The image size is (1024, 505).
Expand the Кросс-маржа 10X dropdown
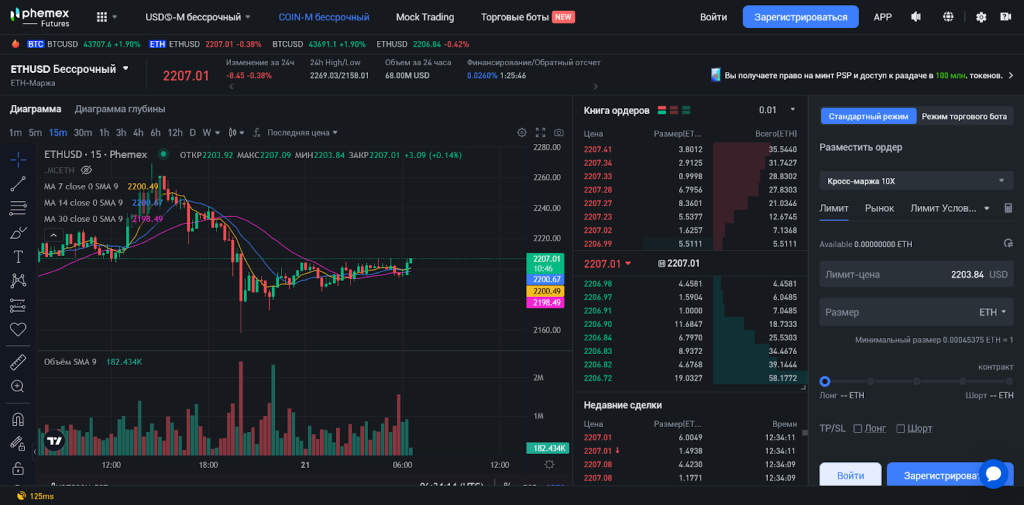[x=915, y=181]
